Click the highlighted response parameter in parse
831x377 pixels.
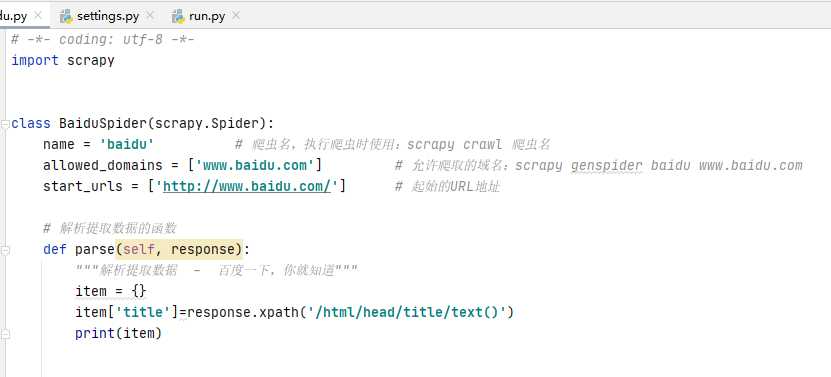203,250
